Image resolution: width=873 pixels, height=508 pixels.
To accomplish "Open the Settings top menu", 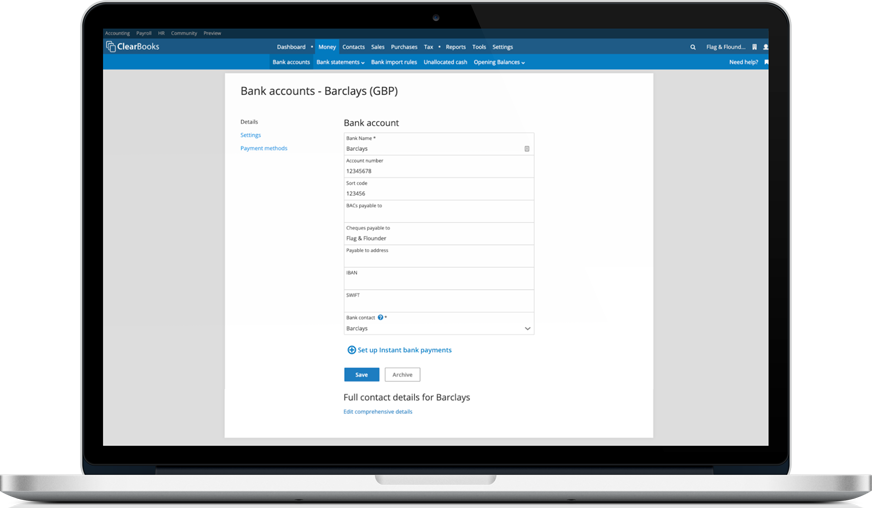I will (503, 47).
